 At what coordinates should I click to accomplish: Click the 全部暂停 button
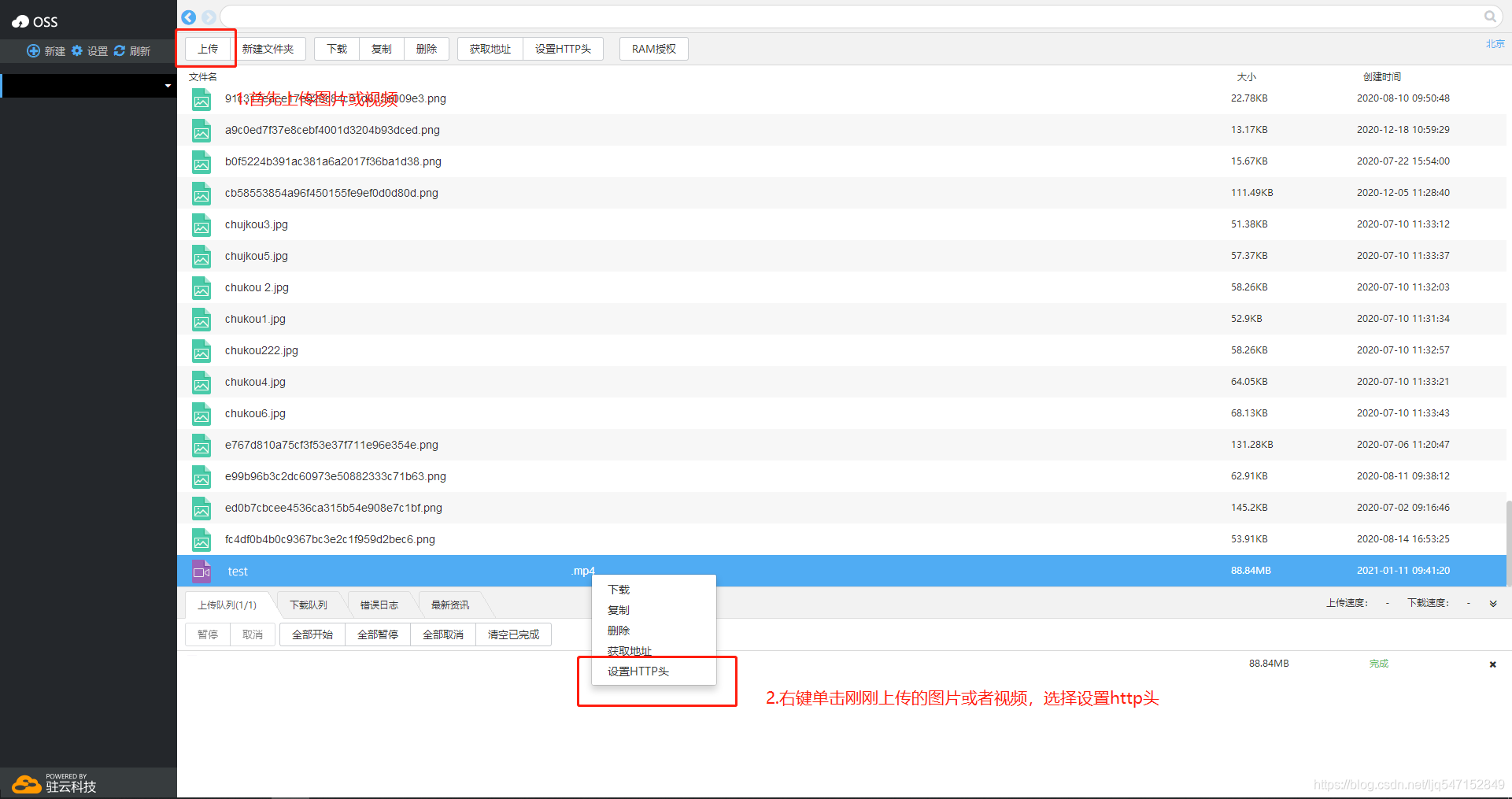[x=378, y=634]
